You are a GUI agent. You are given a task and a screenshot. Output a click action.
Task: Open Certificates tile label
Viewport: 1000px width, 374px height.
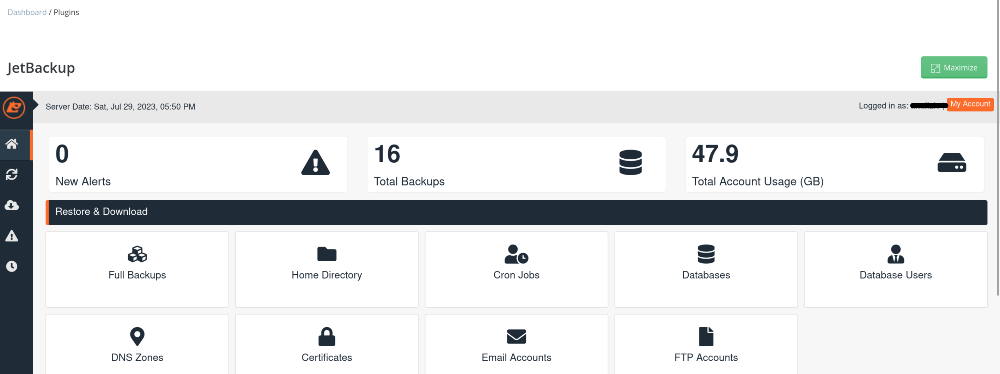pos(327,357)
